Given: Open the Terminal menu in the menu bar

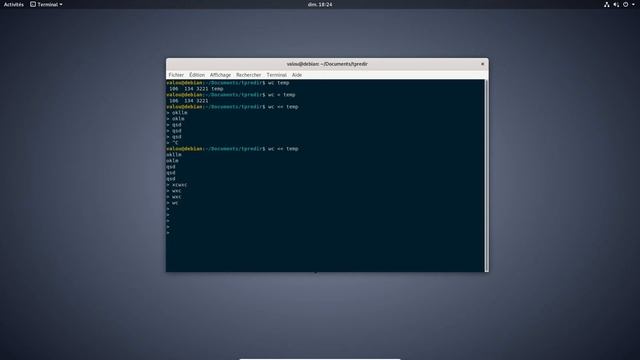Looking at the screenshot, I should point(276,75).
